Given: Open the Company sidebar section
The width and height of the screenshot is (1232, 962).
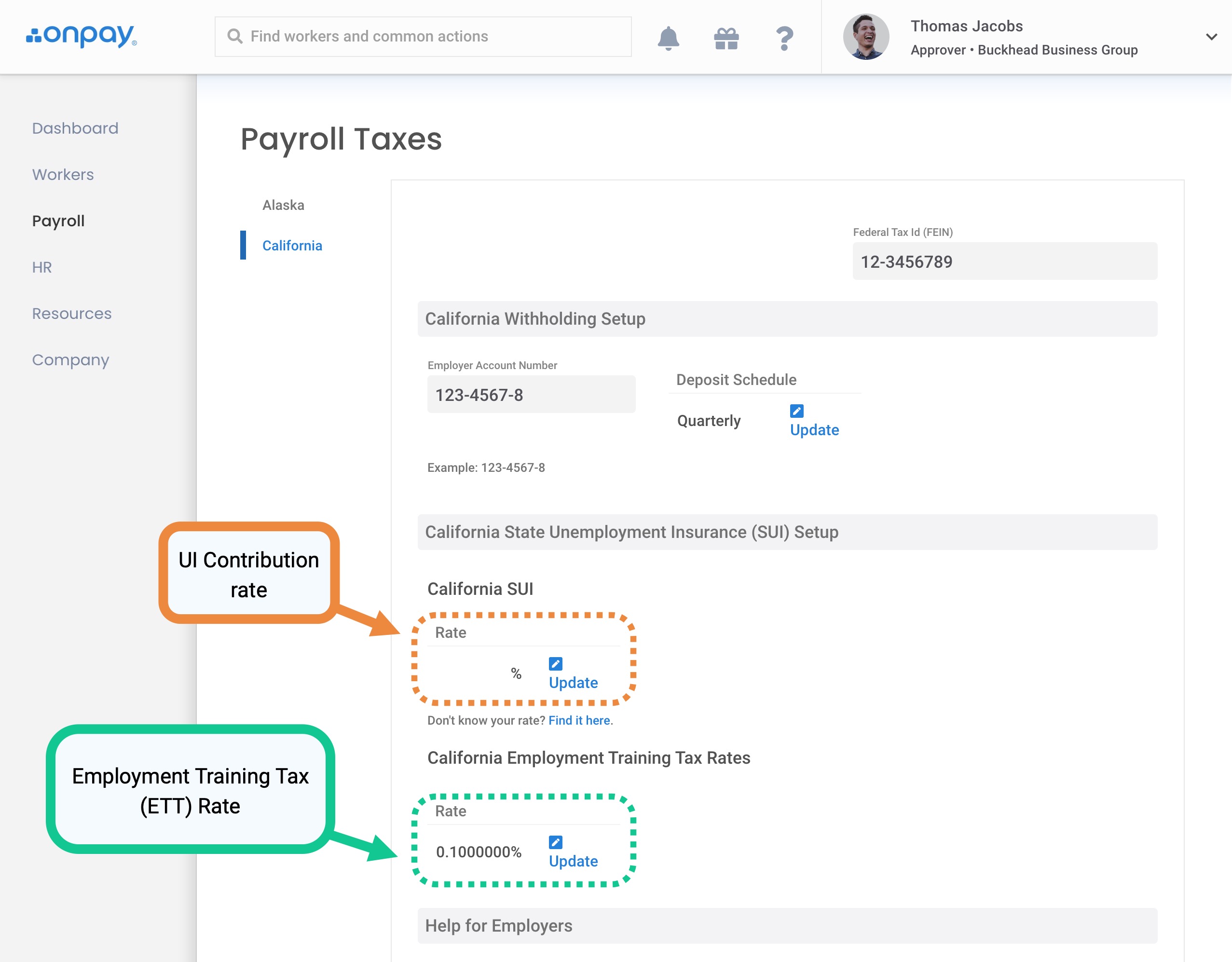Looking at the screenshot, I should click(x=70, y=359).
